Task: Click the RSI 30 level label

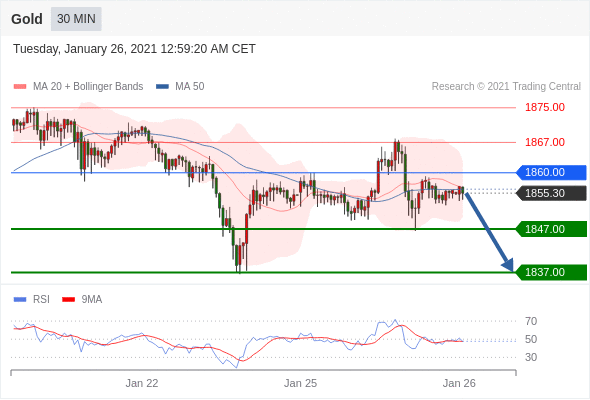Action: [531, 357]
